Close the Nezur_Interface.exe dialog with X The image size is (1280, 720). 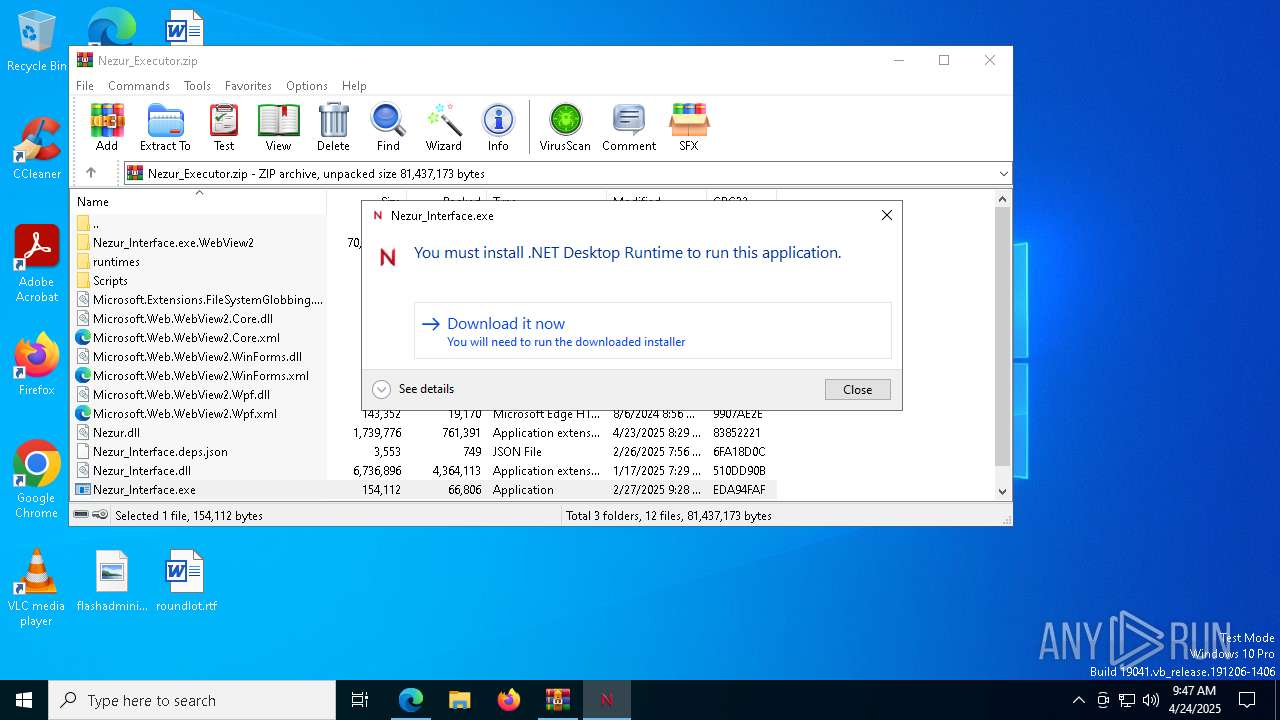[x=886, y=215]
